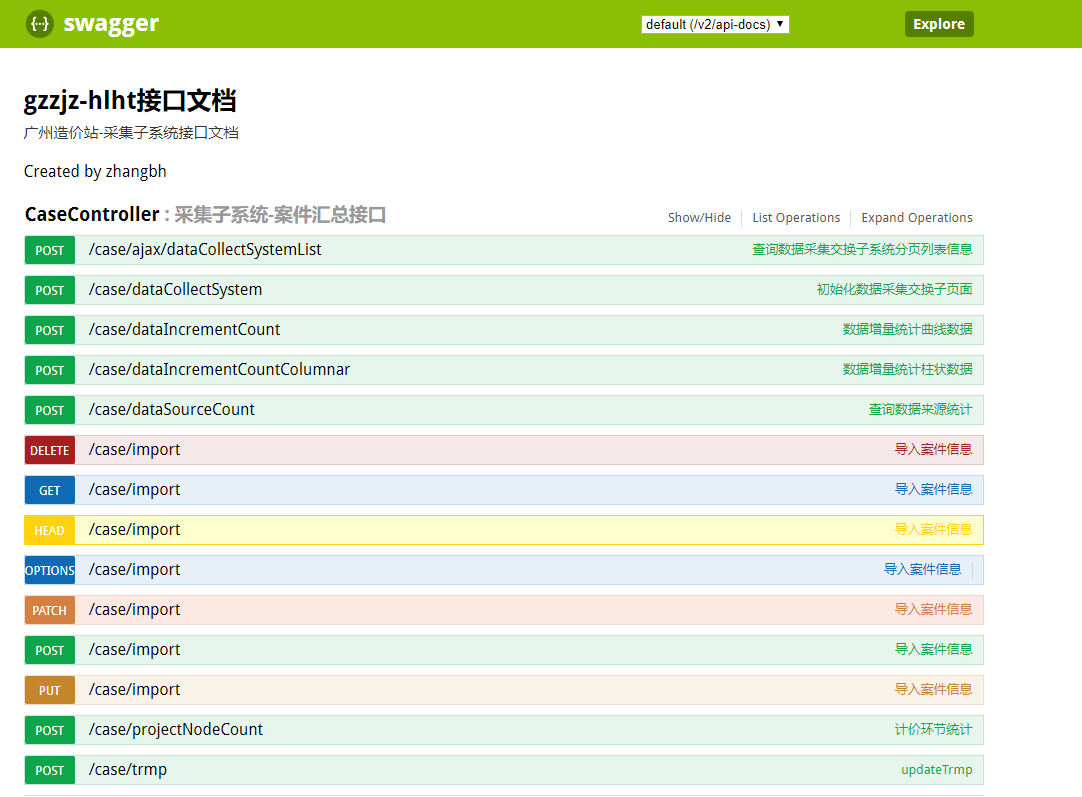Image resolution: width=1082 pixels, height=797 pixels.
Task: Click 导入案件信息 in the GET row
Action: coord(934,489)
